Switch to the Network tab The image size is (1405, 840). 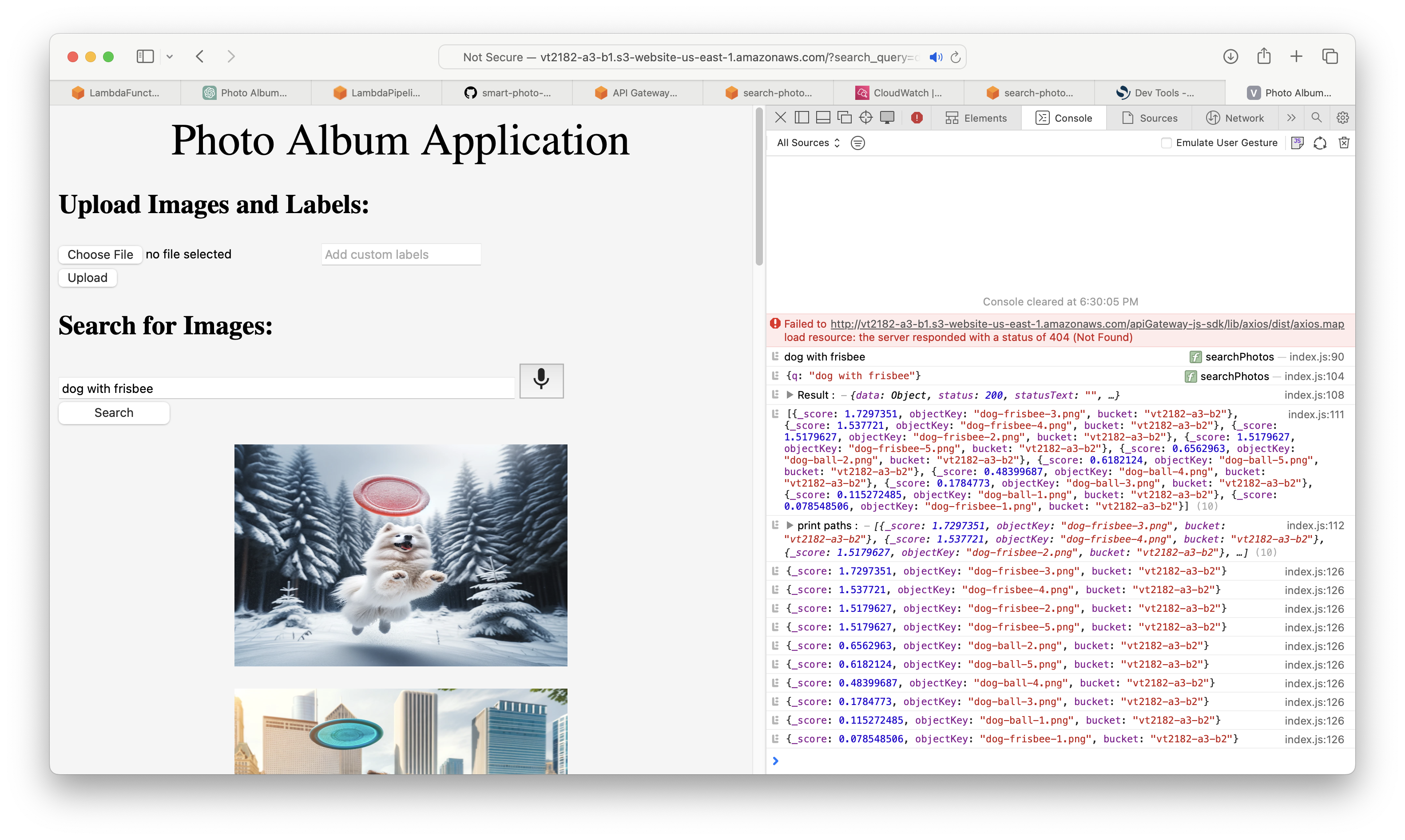coord(1235,118)
